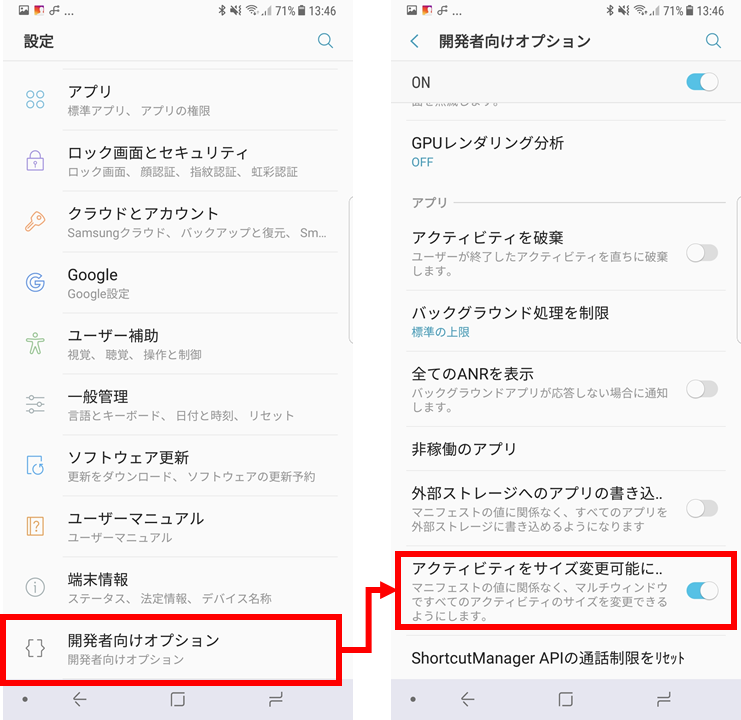Open バックグラウンド処理を制限 limit selector
The image size is (741, 720).
pyautogui.click(x=566, y=321)
